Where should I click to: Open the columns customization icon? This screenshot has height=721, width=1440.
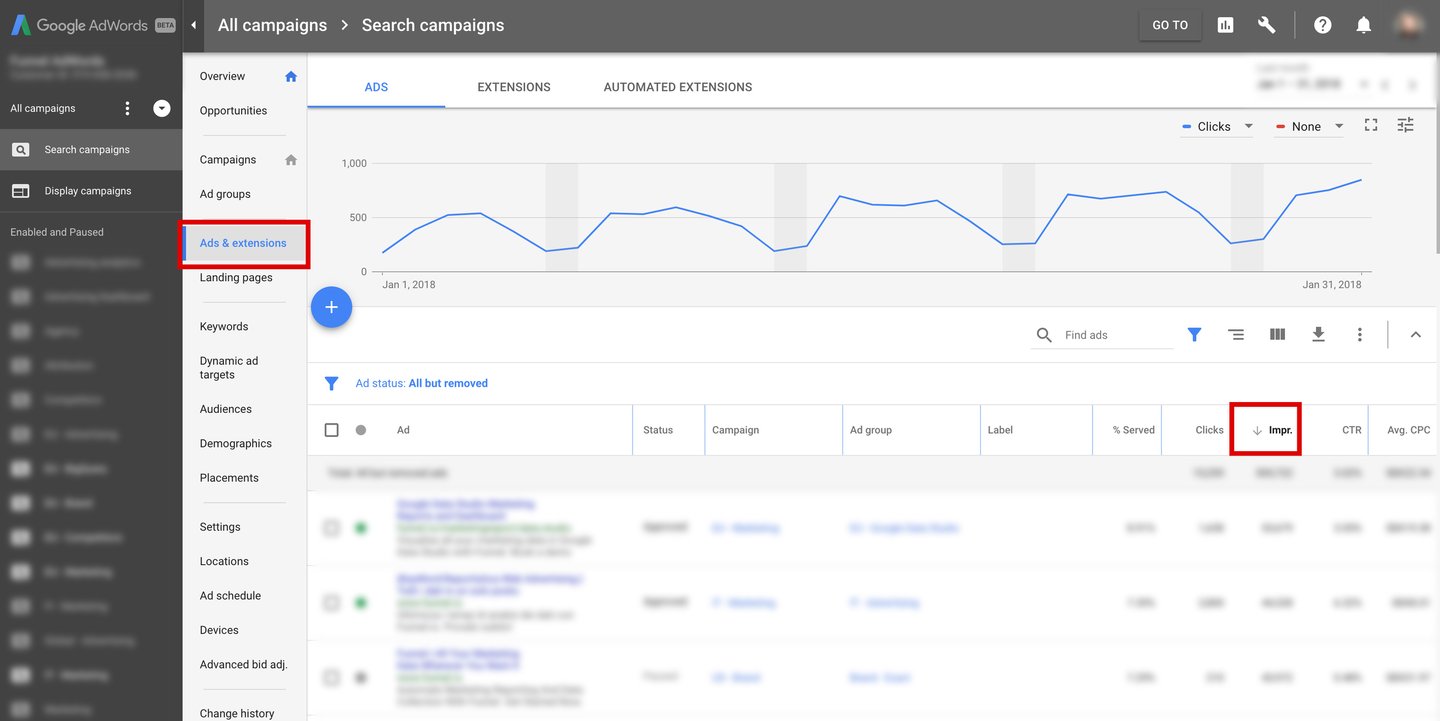pos(1277,334)
